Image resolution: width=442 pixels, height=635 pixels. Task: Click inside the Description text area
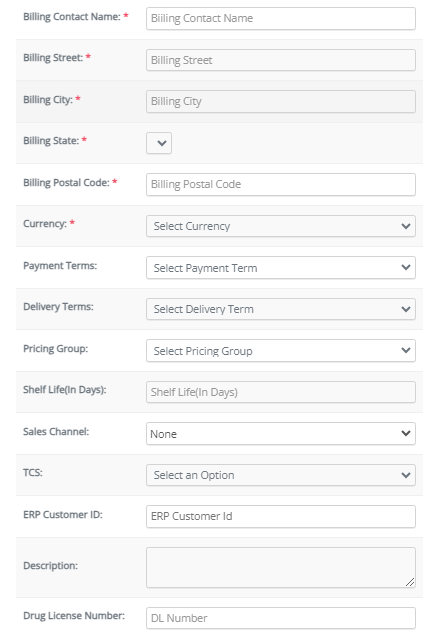[280, 567]
